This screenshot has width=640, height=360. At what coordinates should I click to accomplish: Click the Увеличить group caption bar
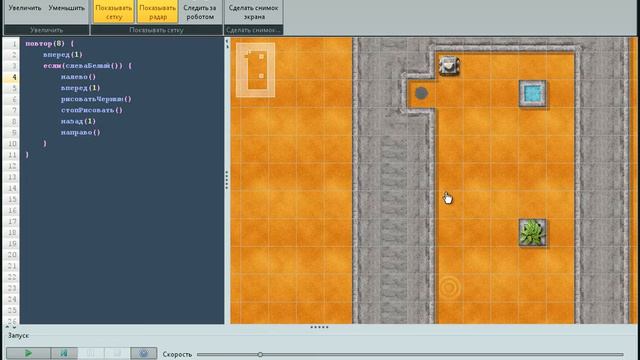46,30
